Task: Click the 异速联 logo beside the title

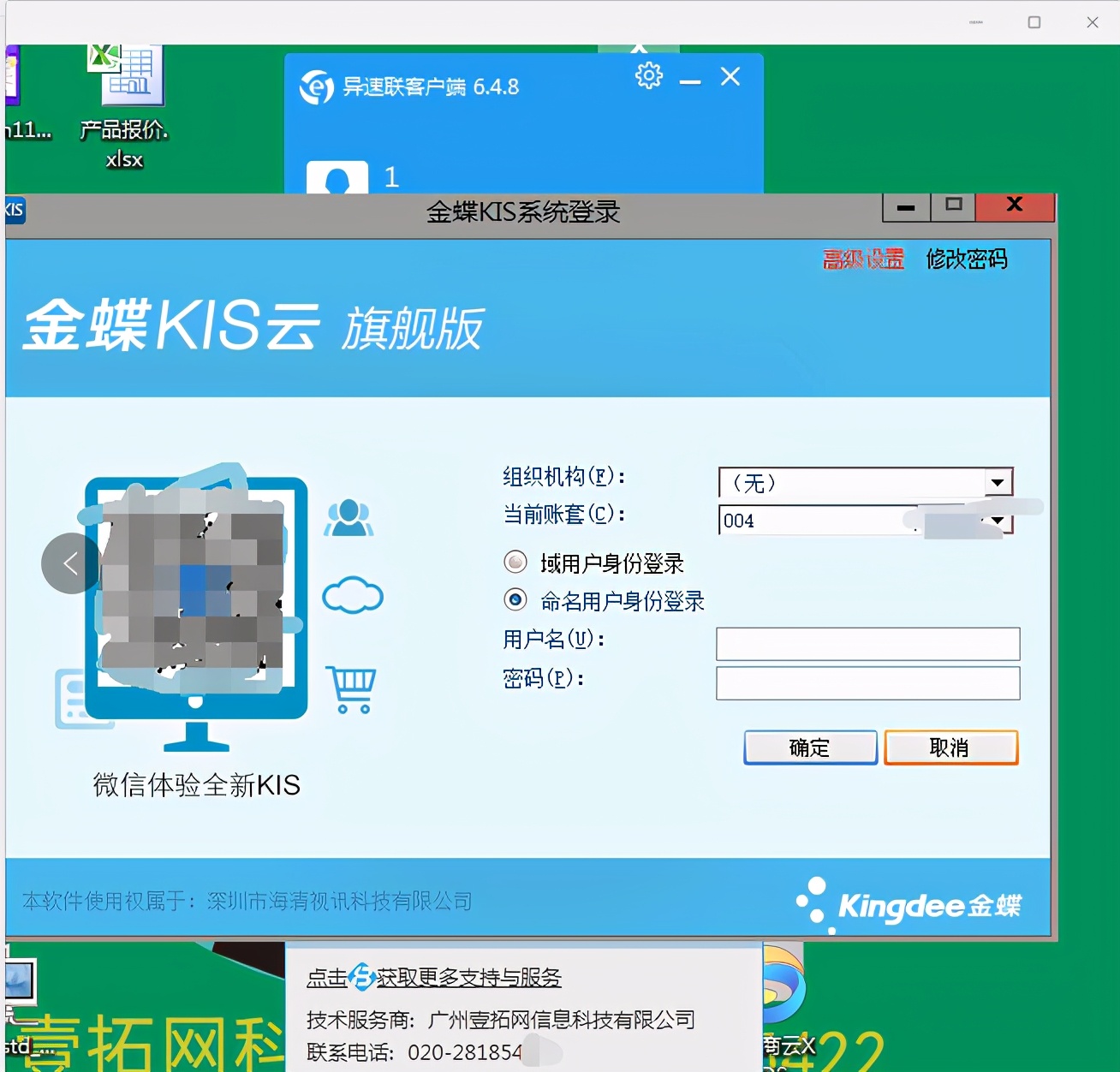Action: pos(316,86)
